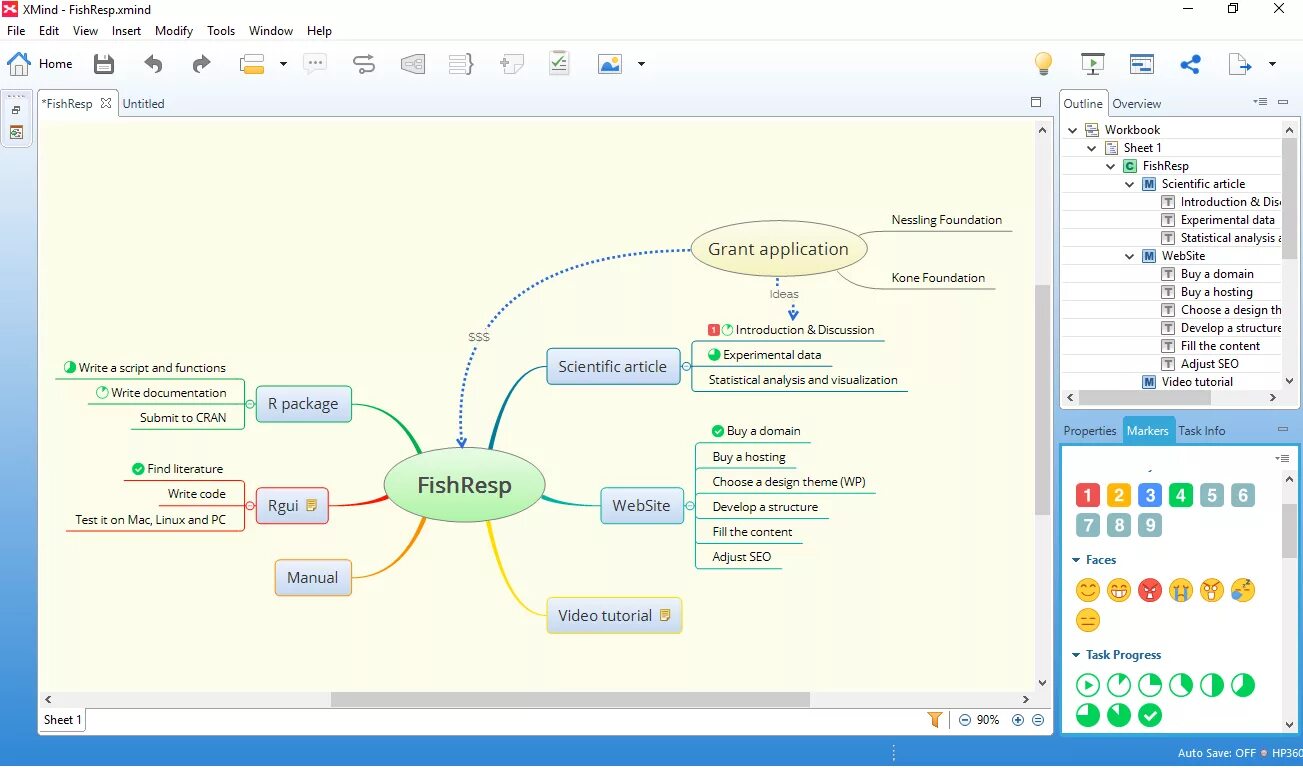The width and height of the screenshot is (1303, 768).
Task: Click the Home icon in toolbar
Action: (18, 64)
